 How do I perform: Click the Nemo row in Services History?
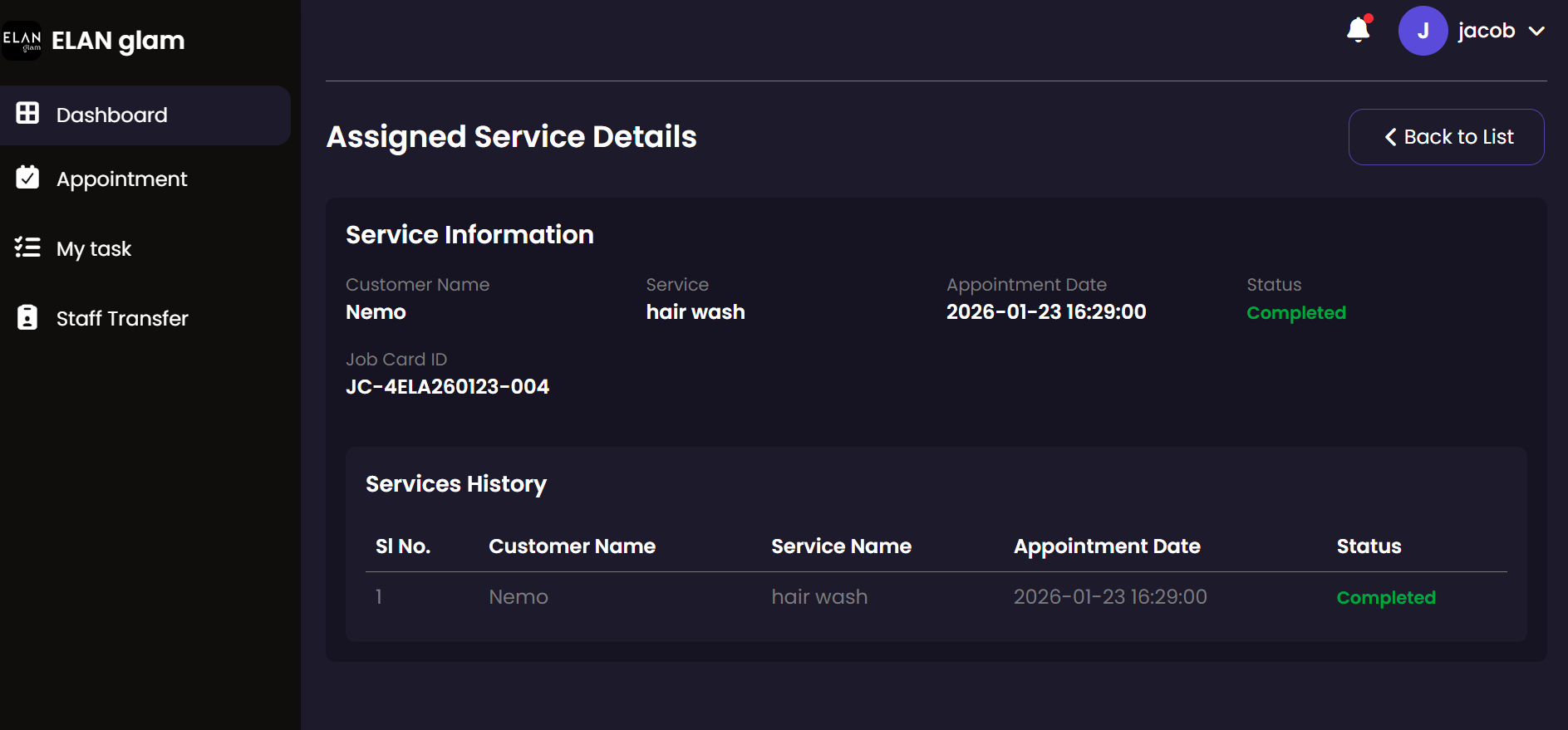pyautogui.click(x=518, y=597)
